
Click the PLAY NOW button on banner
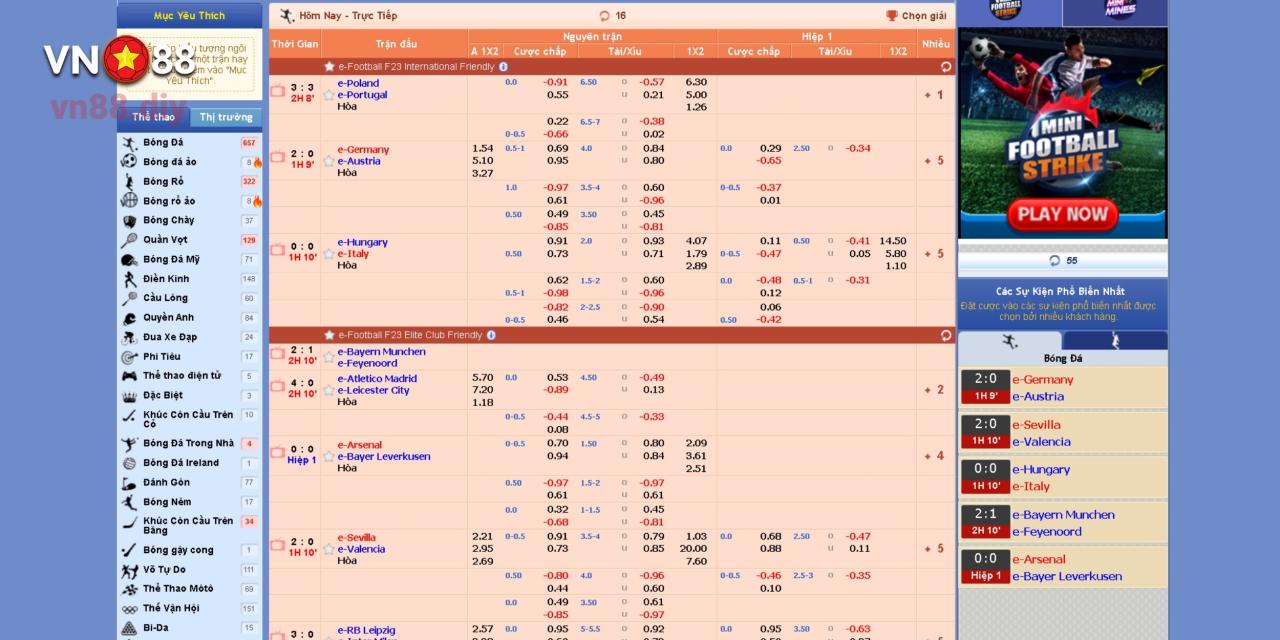(x=1063, y=213)
